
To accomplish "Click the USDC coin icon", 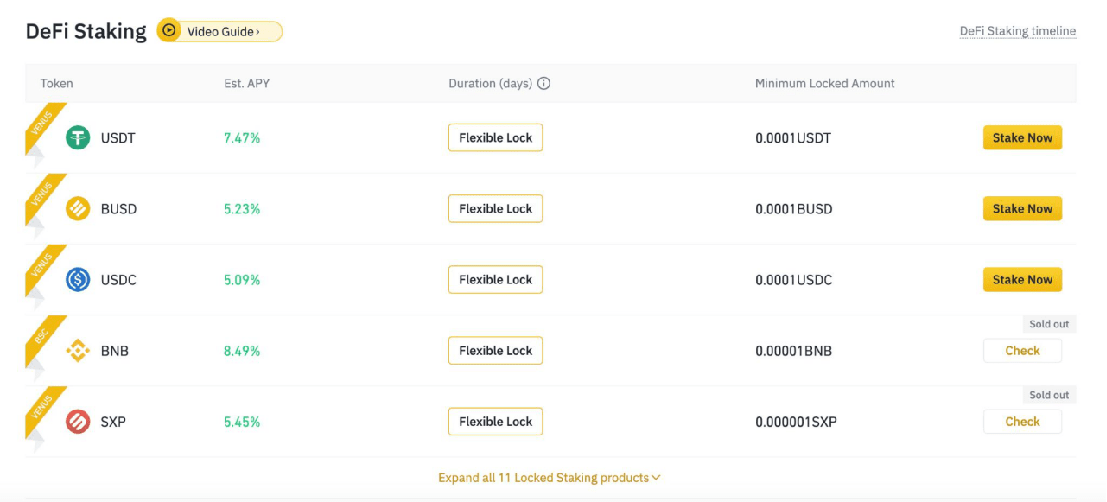I will pyautogui.click(x=78, y=280).
